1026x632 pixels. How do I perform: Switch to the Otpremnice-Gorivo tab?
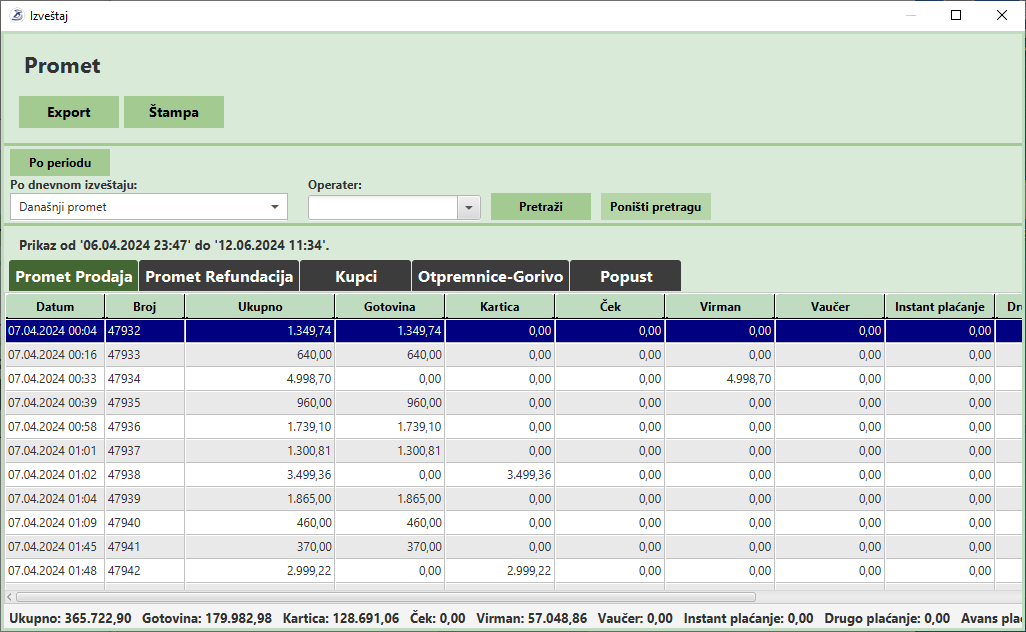pyautogui.click(x=490, y=276)
